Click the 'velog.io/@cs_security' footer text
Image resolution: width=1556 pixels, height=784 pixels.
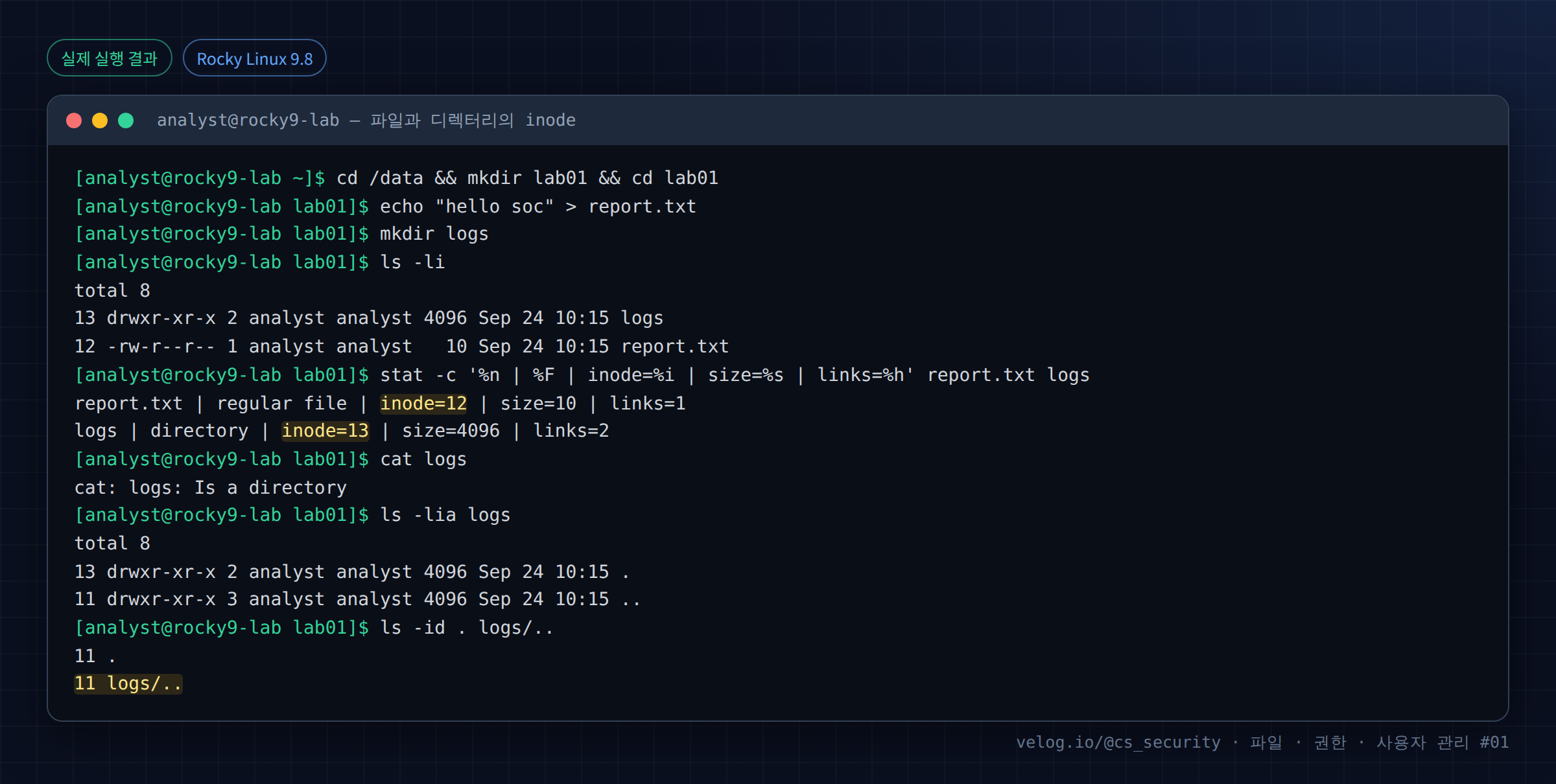(x=1118, y=743)
